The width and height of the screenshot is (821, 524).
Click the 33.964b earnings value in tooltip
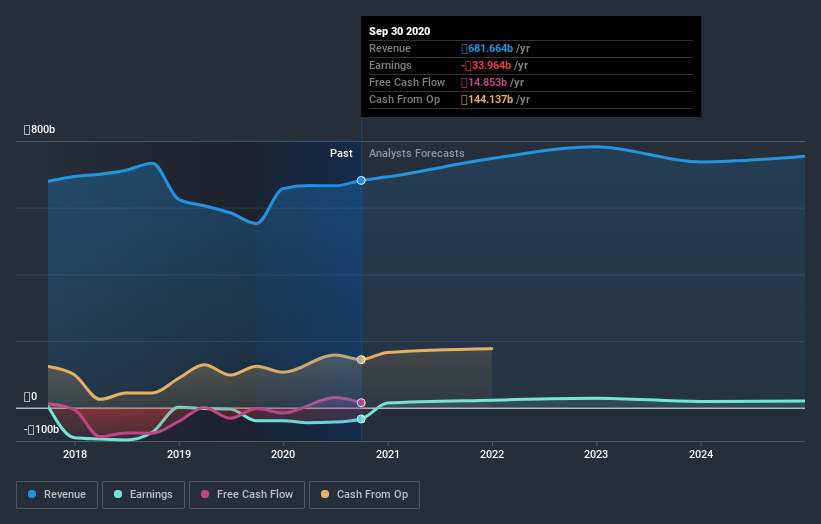(486, 65)
